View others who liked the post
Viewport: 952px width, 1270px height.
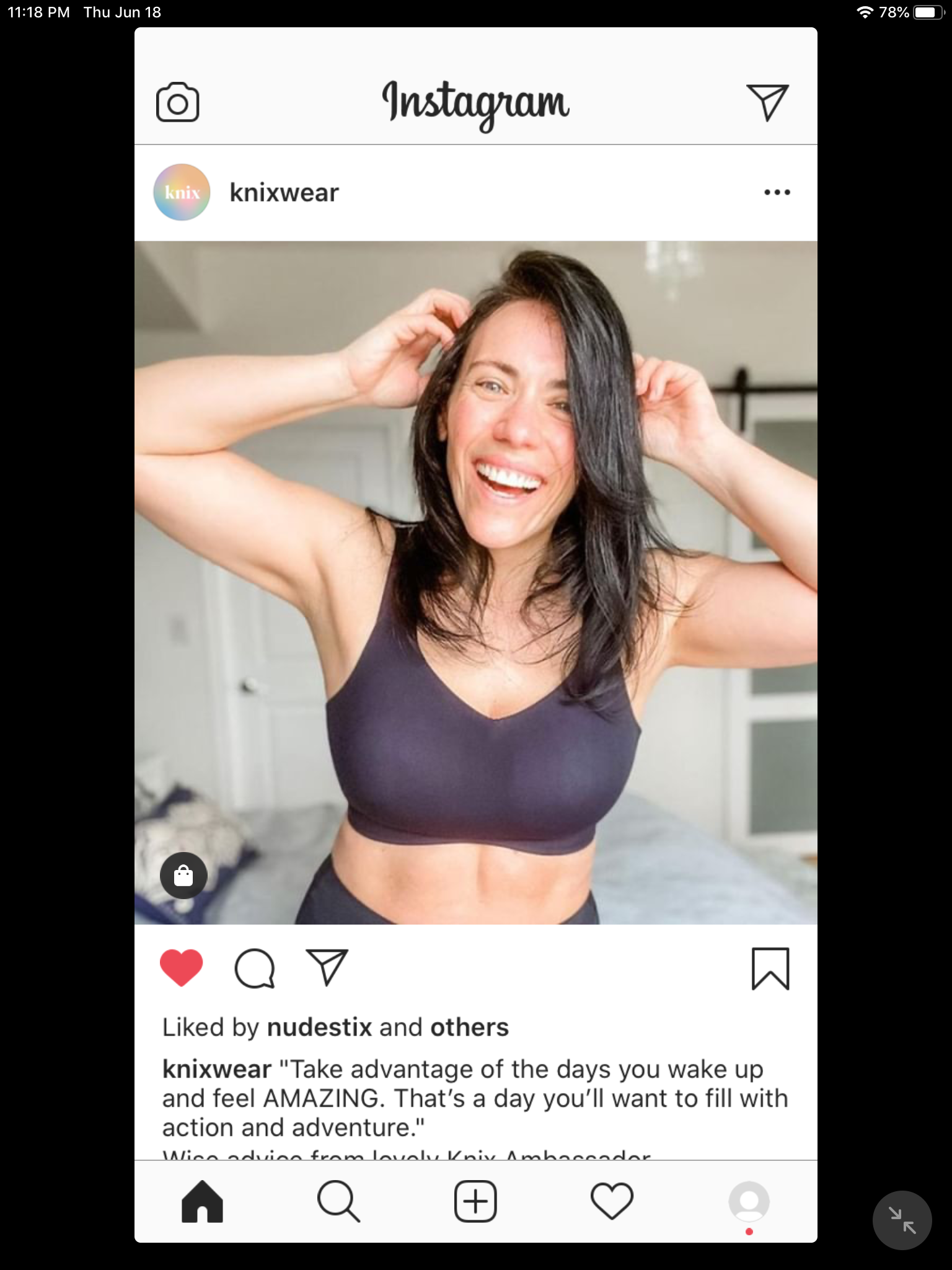[x=469, y=1028]
